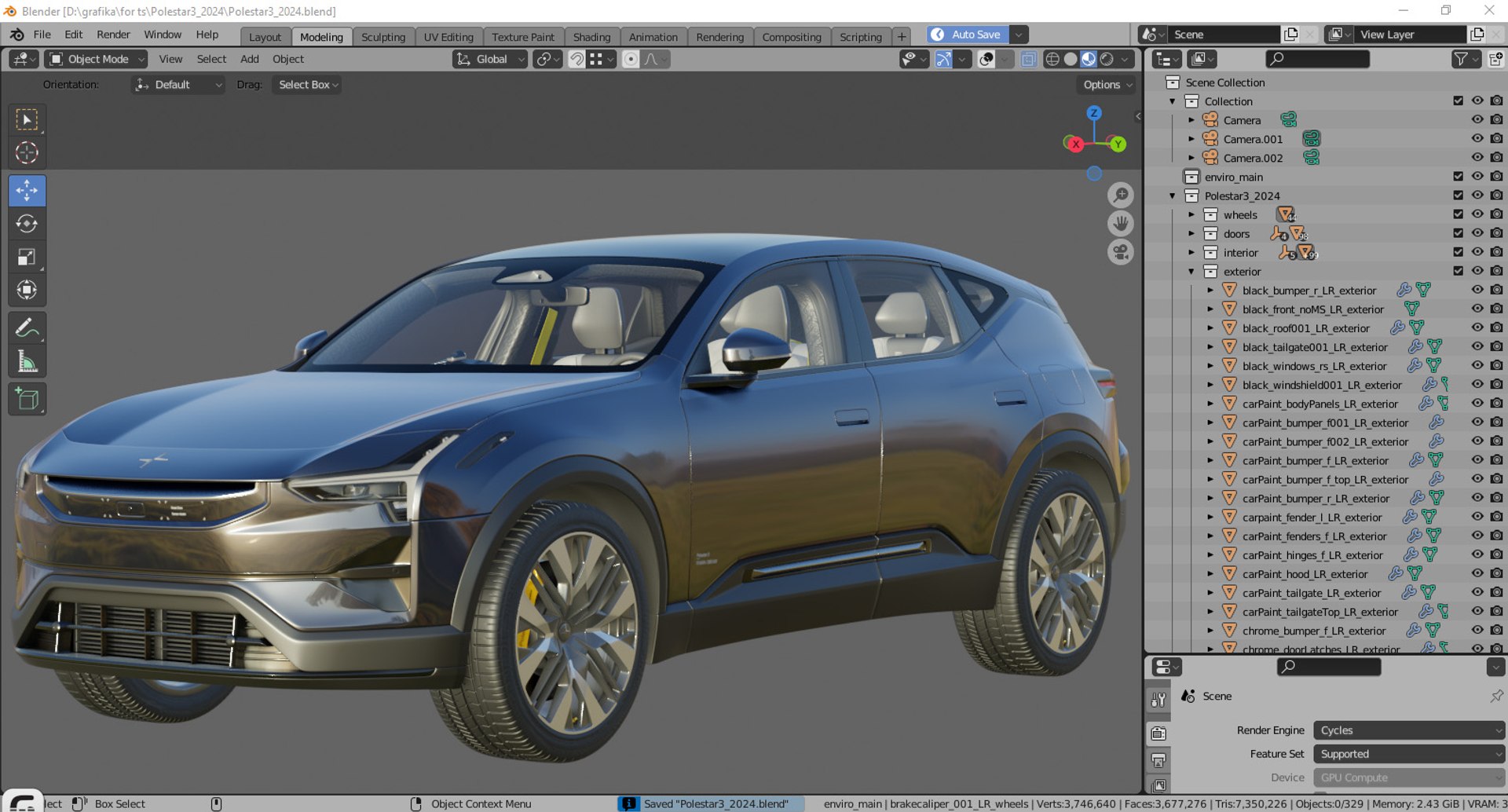The image size is (1508, 812).
Task: Open the Object Mode dropdown
Action: tap(96, 59)
